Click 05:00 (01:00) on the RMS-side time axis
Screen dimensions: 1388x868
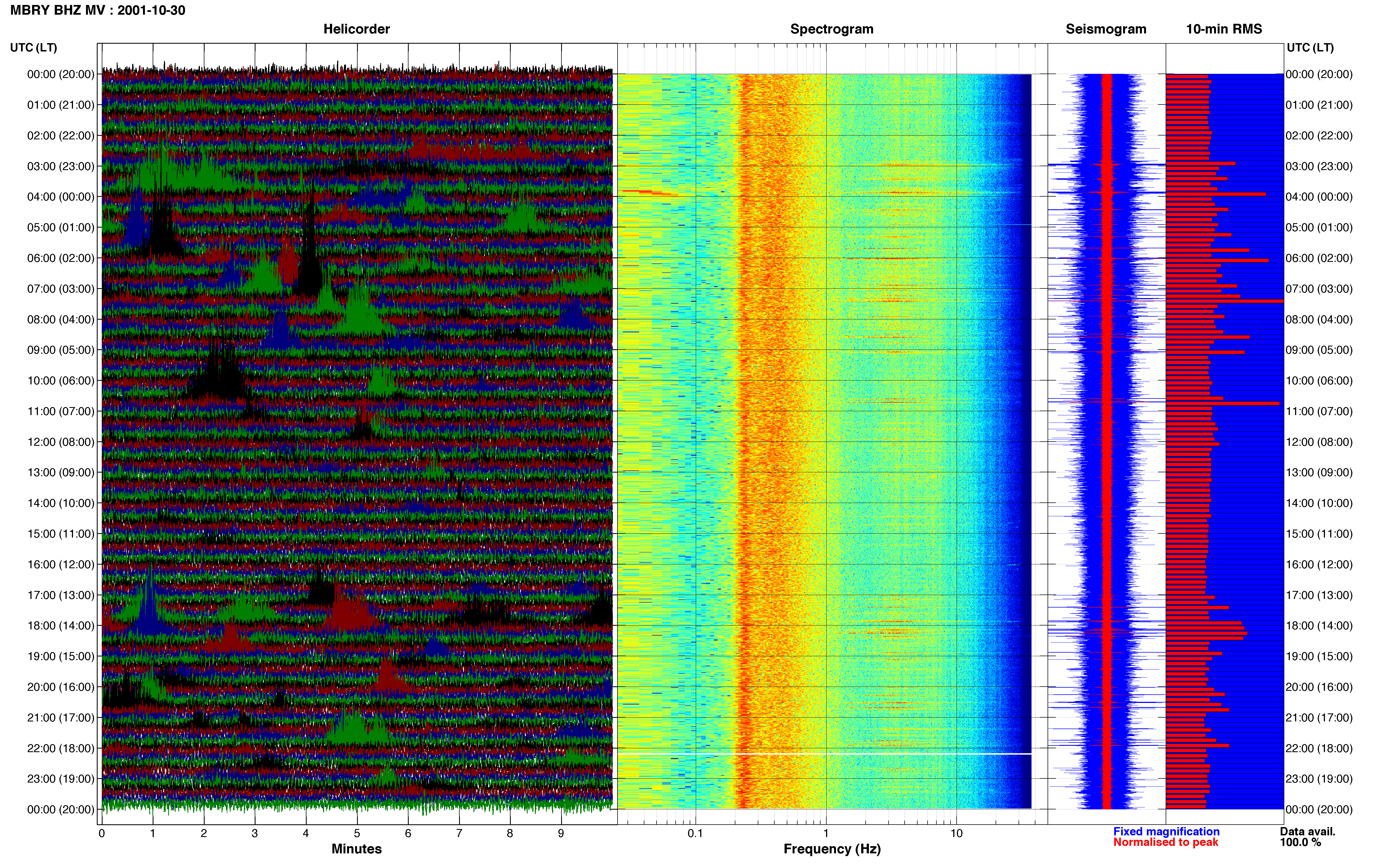point(1319,228)
